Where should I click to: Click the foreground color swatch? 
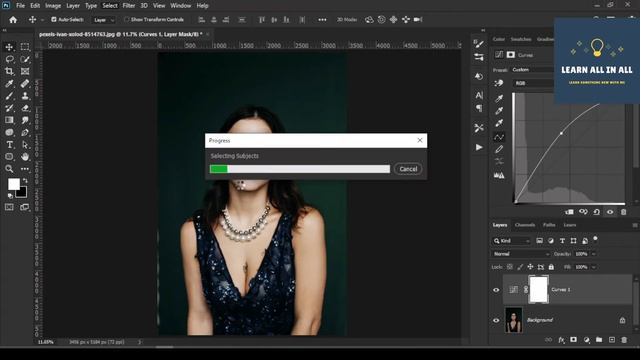(x=14, y=184)
